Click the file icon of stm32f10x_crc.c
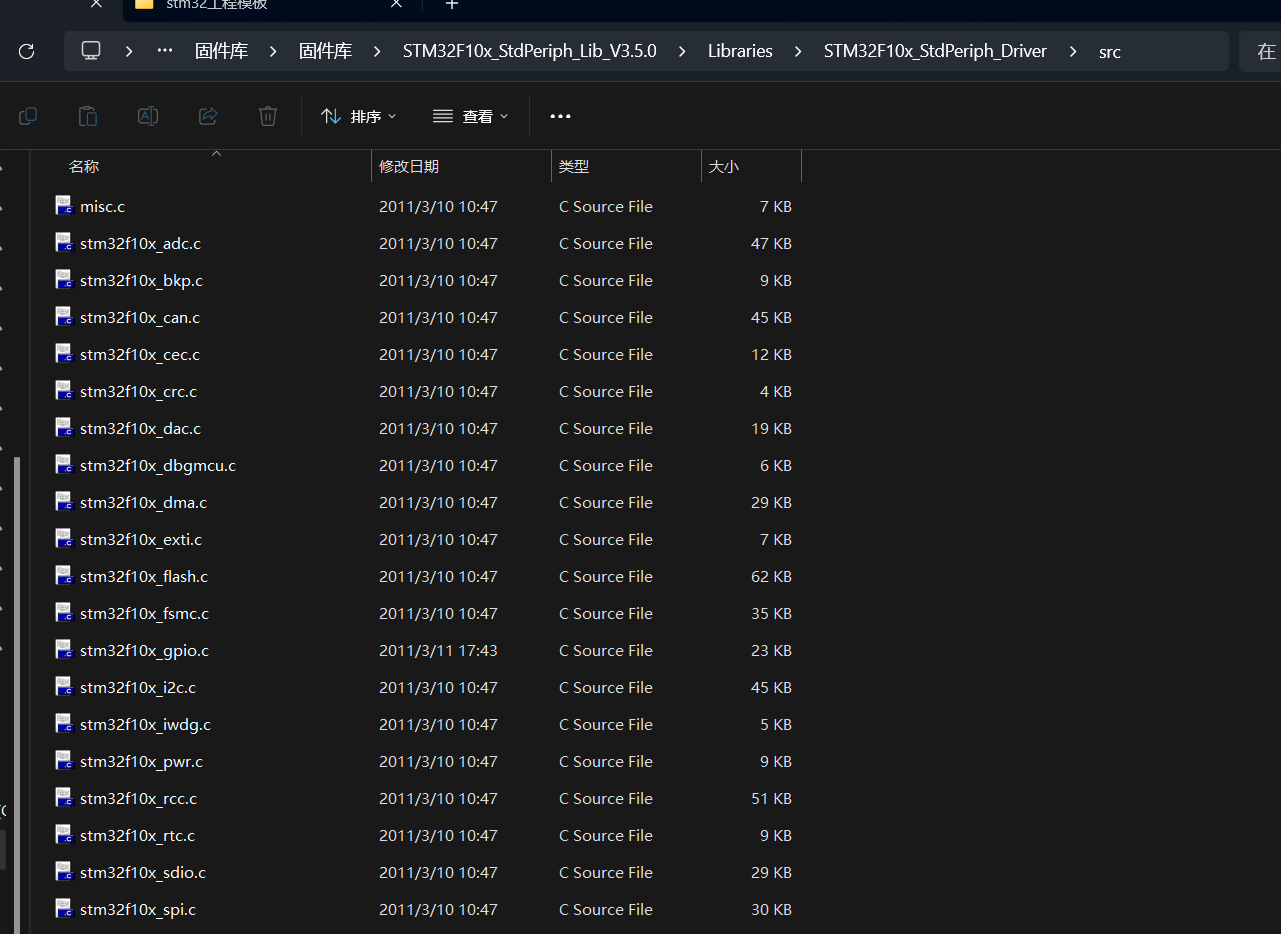Screen dimensions: 1281x934 (64, 391)
